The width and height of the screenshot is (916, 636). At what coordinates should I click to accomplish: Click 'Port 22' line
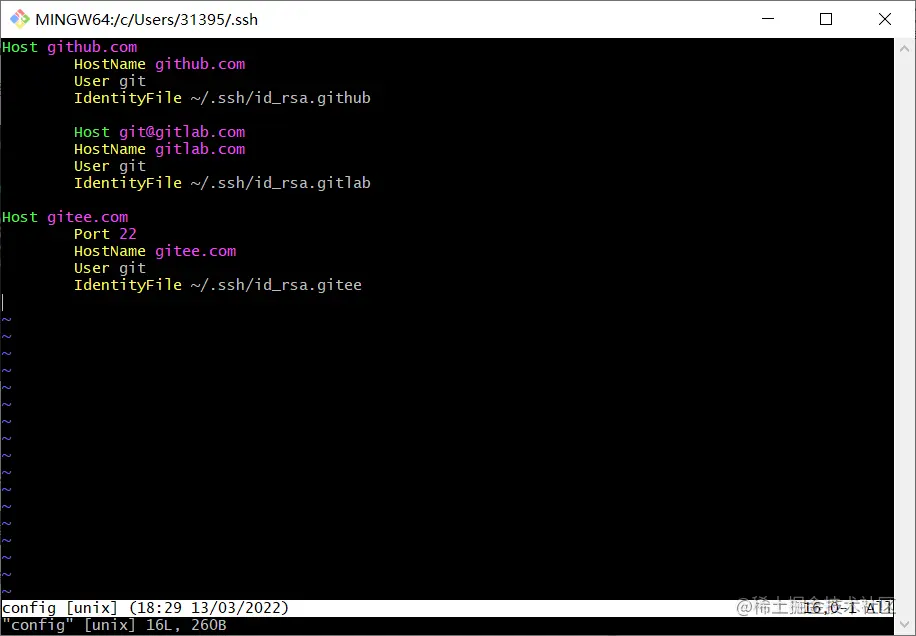pyautogui.click(x=105, y=234)
